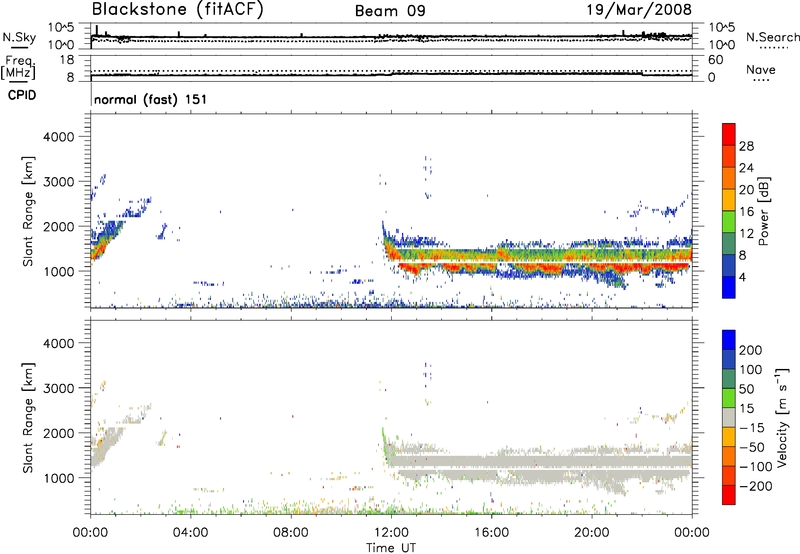This screenshot has width=800, height=554.
Task: Click the 'Nave' legend label
Action: pos(761,69)
